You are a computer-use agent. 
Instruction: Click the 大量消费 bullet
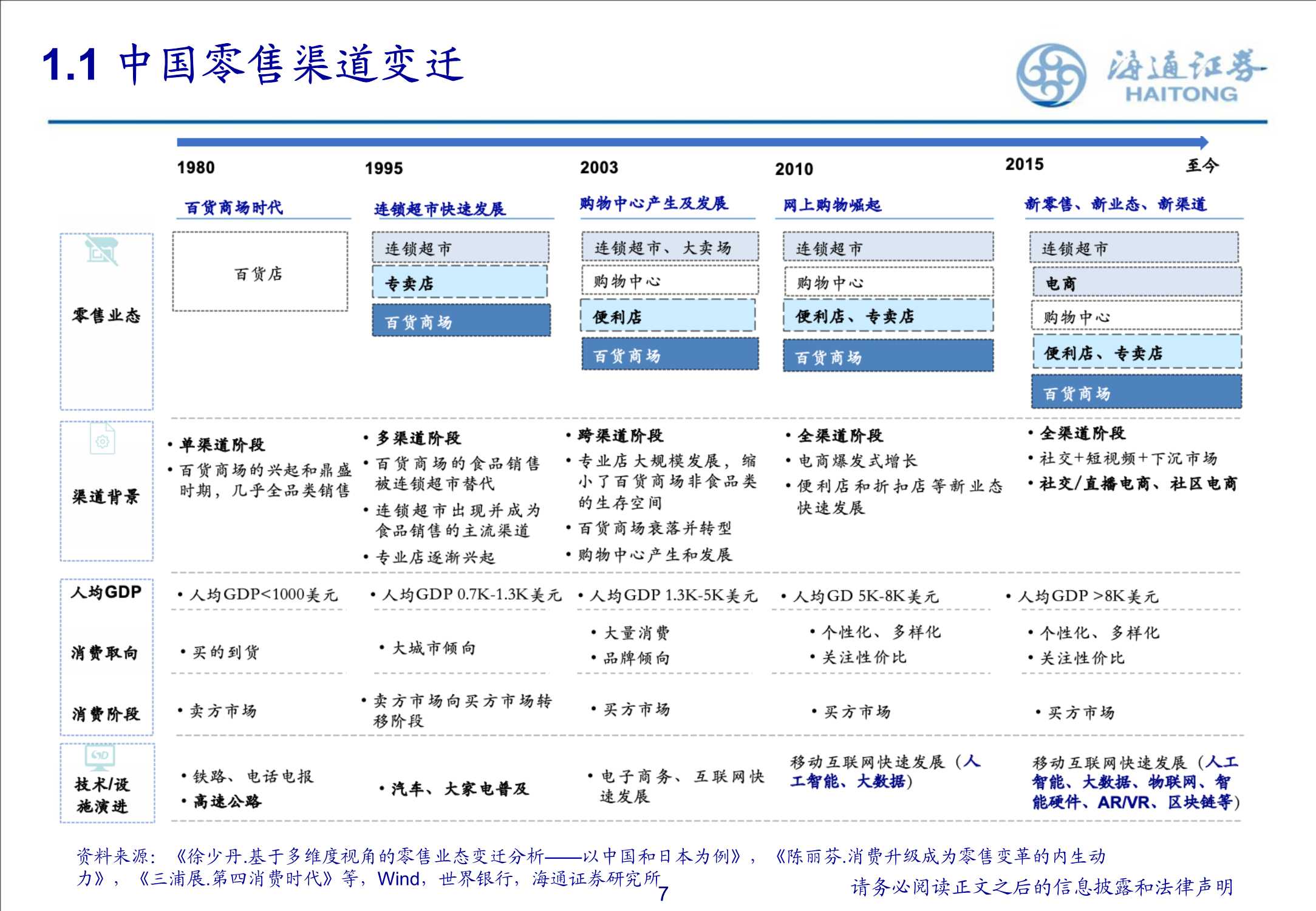[x=630, y=632]
